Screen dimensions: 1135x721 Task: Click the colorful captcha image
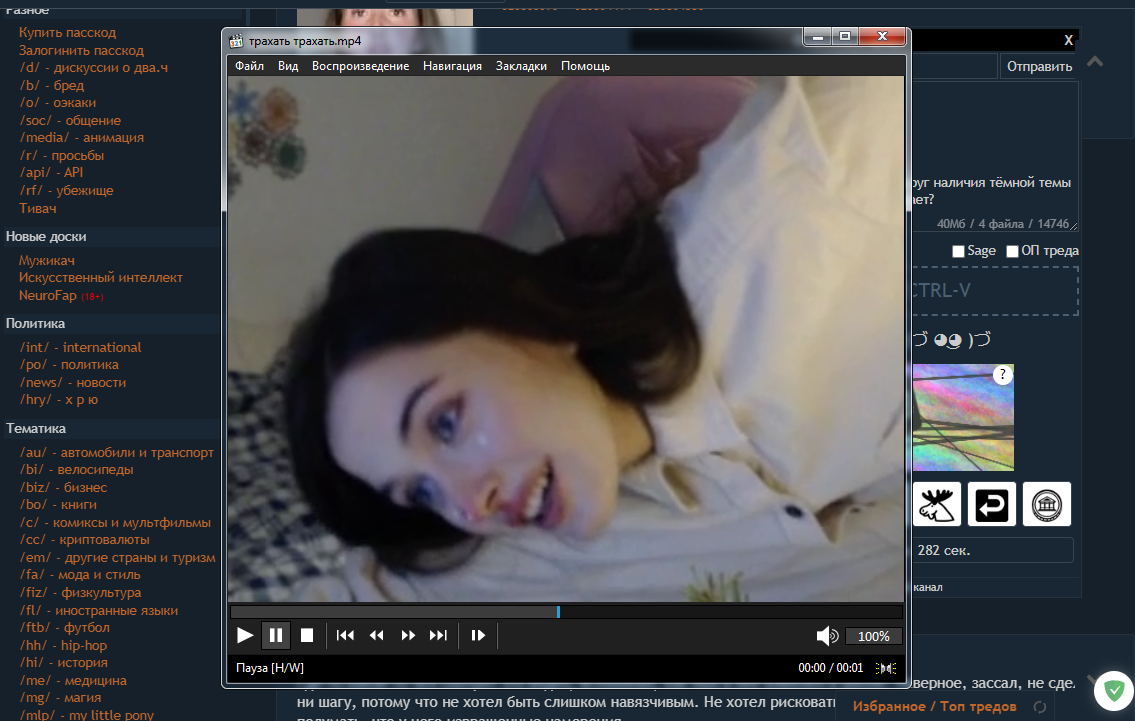(x=963, y=418)
